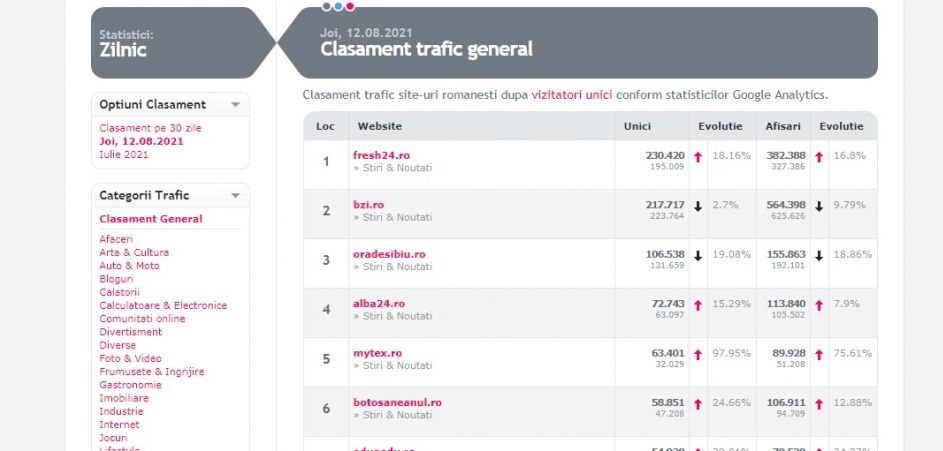Click the Clasament trafic general title
Image resolution: width=943 pixels, height=451 pixels.
click(426, 49)
